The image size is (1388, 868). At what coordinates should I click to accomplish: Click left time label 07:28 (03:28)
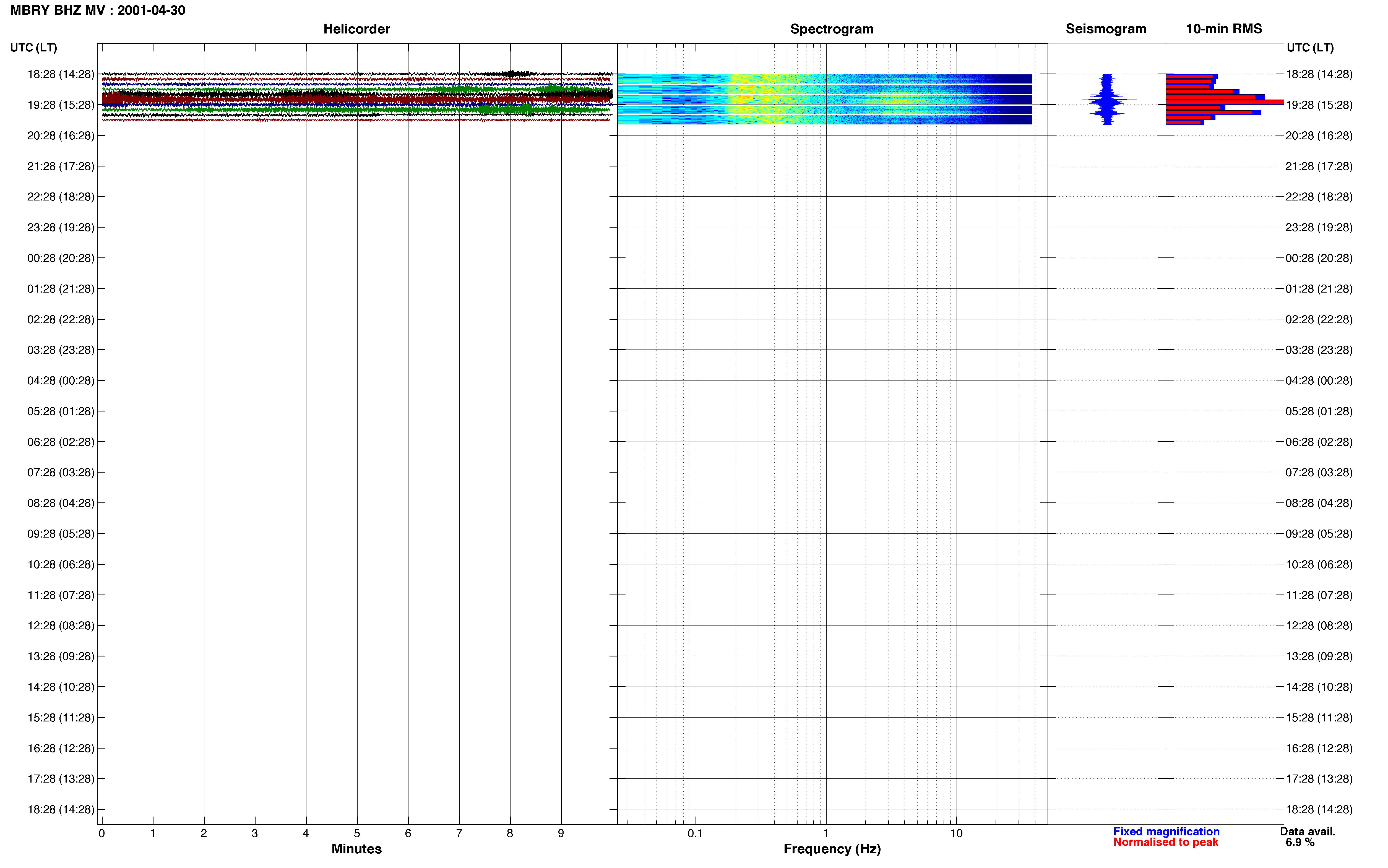click(x=60, y=473)
